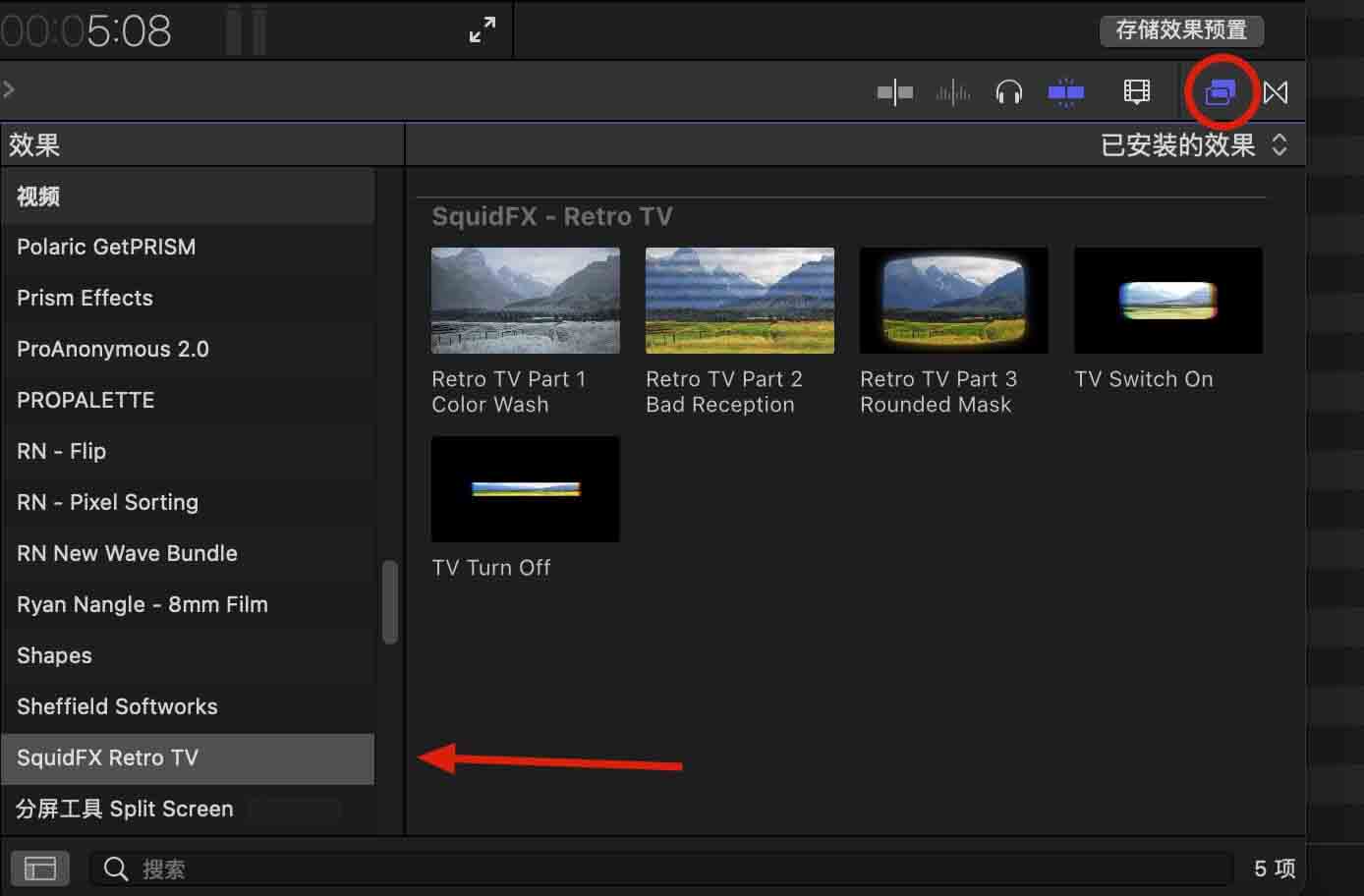Click the search magnifier icon
Image resolution: width=1364 pixels, height=896 pixels.
(x=116, y=868)
